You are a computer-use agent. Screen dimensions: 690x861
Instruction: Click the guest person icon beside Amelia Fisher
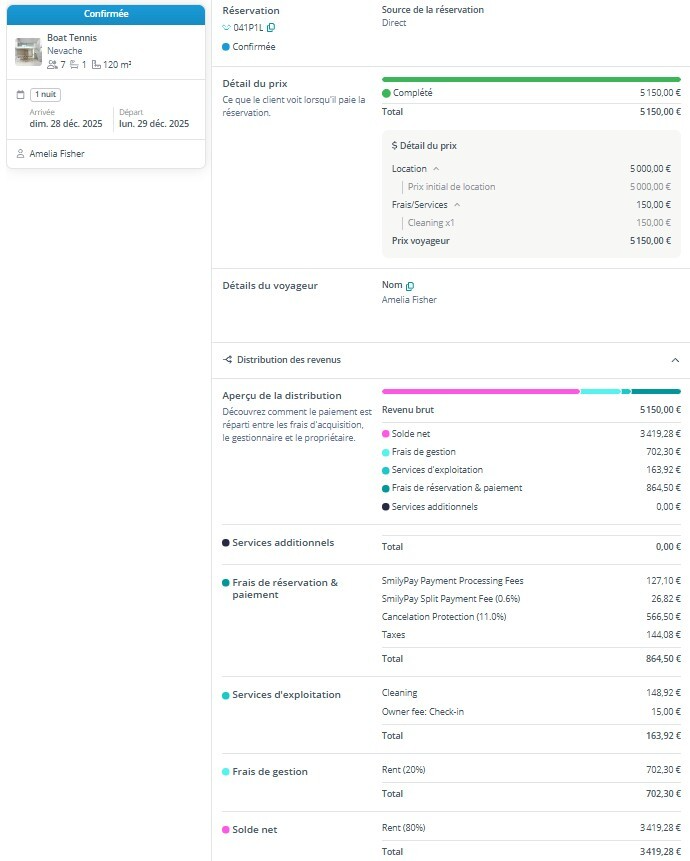tap(21, 154)
